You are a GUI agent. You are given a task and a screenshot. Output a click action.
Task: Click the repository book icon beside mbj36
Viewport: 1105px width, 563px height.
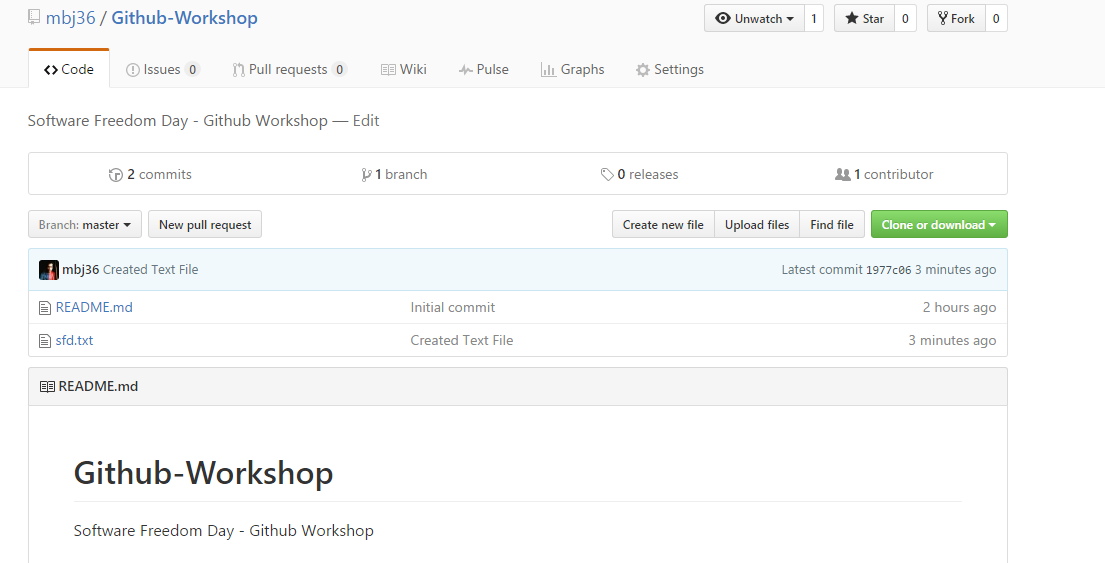pyautogui.click(x=34, y=17)
